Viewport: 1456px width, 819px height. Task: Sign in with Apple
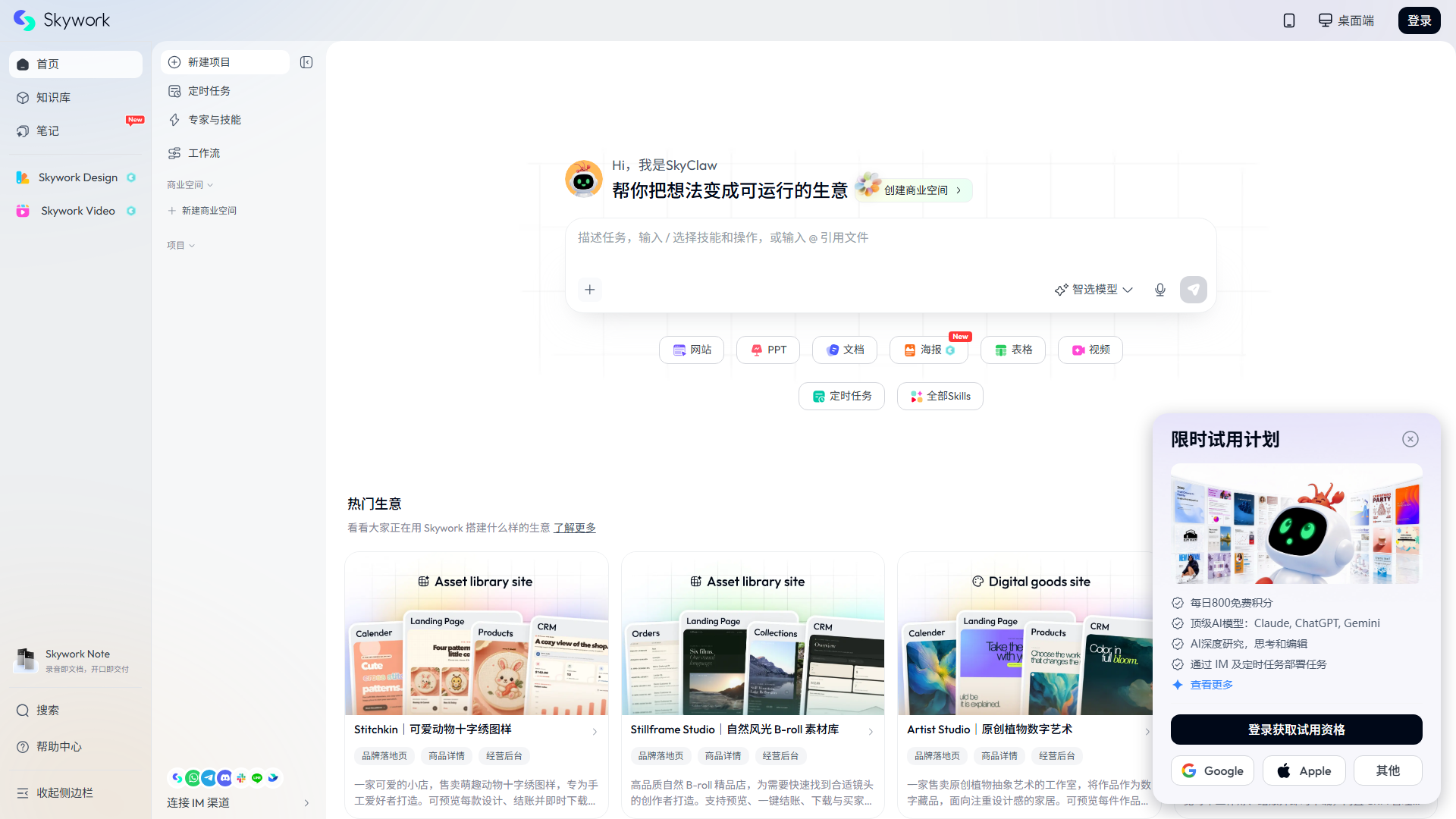(1304, 770)
